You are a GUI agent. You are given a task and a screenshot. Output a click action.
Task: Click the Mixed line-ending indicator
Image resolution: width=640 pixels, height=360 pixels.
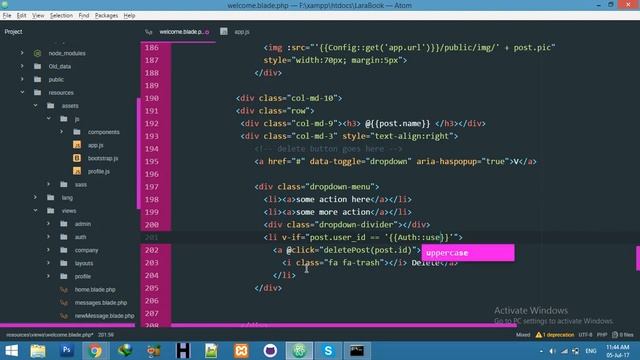[x=523, y=335]
